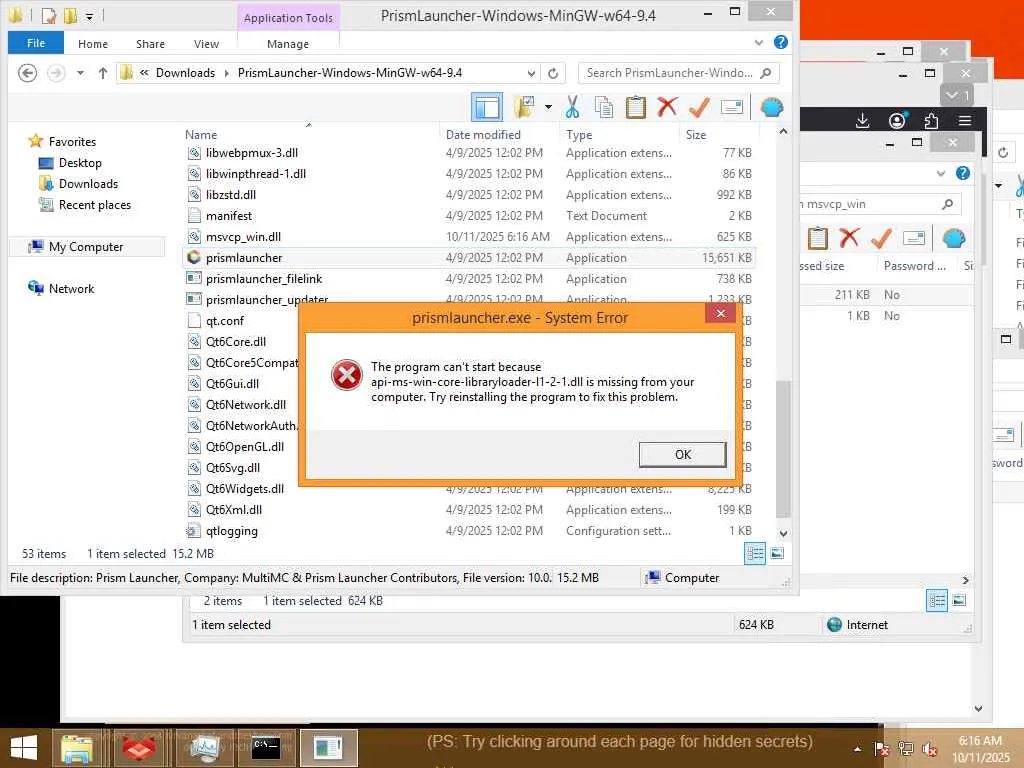Click the double chevron before Downloads breadcrumb

click(x=144, y=73)
